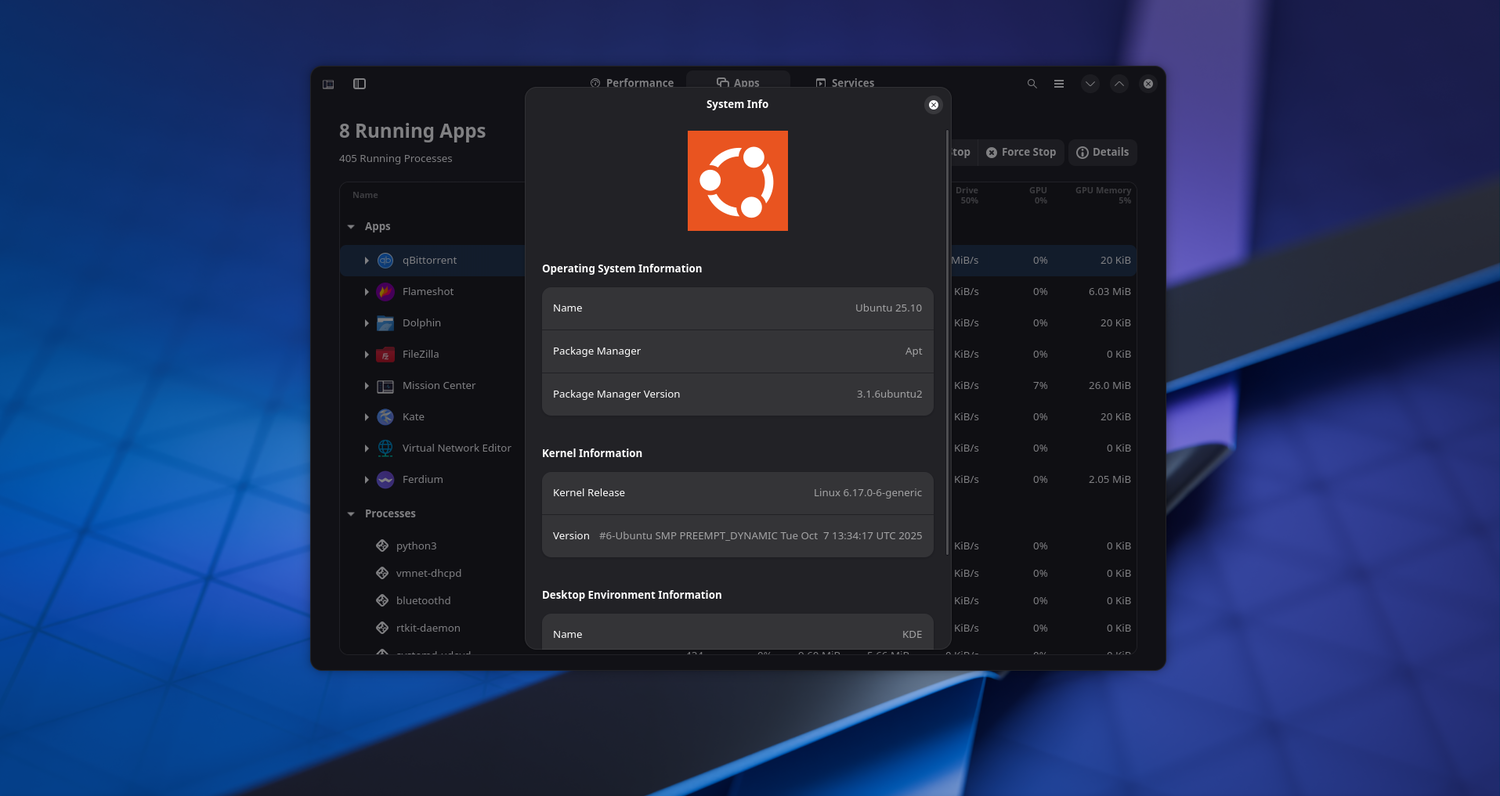Viewport: 1500px width, 796px height.
Task: Click Mission Center's GPU usage "7%"
Action: coord(1040,386)
